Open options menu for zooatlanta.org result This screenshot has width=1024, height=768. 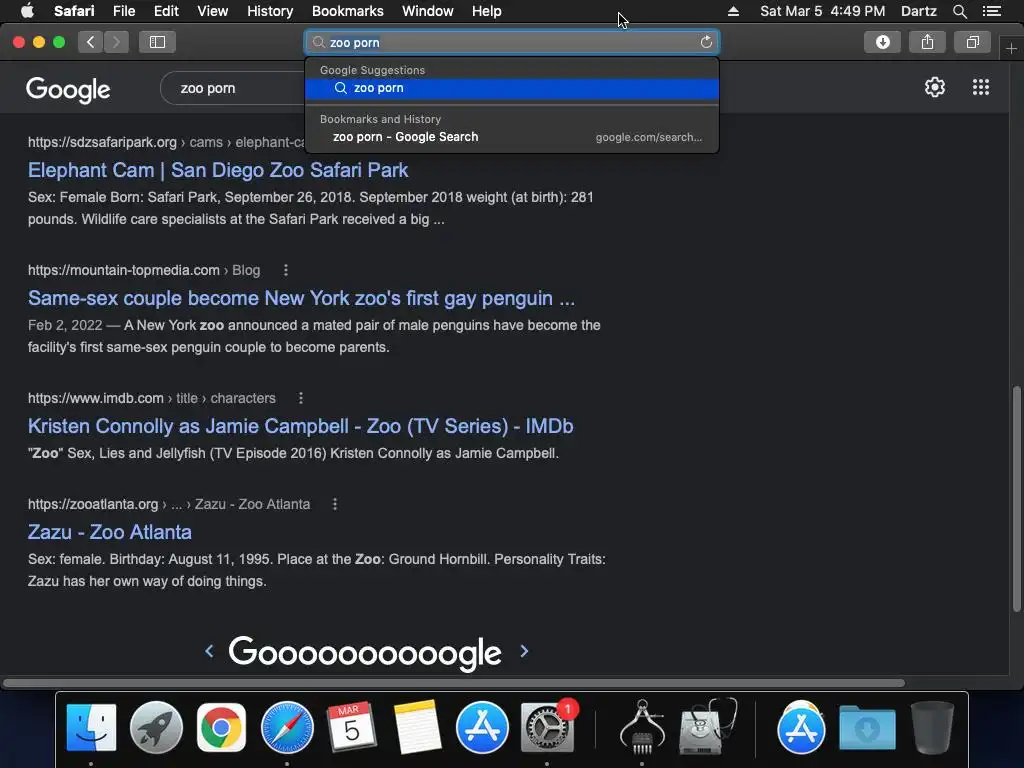tap(335, 504)
